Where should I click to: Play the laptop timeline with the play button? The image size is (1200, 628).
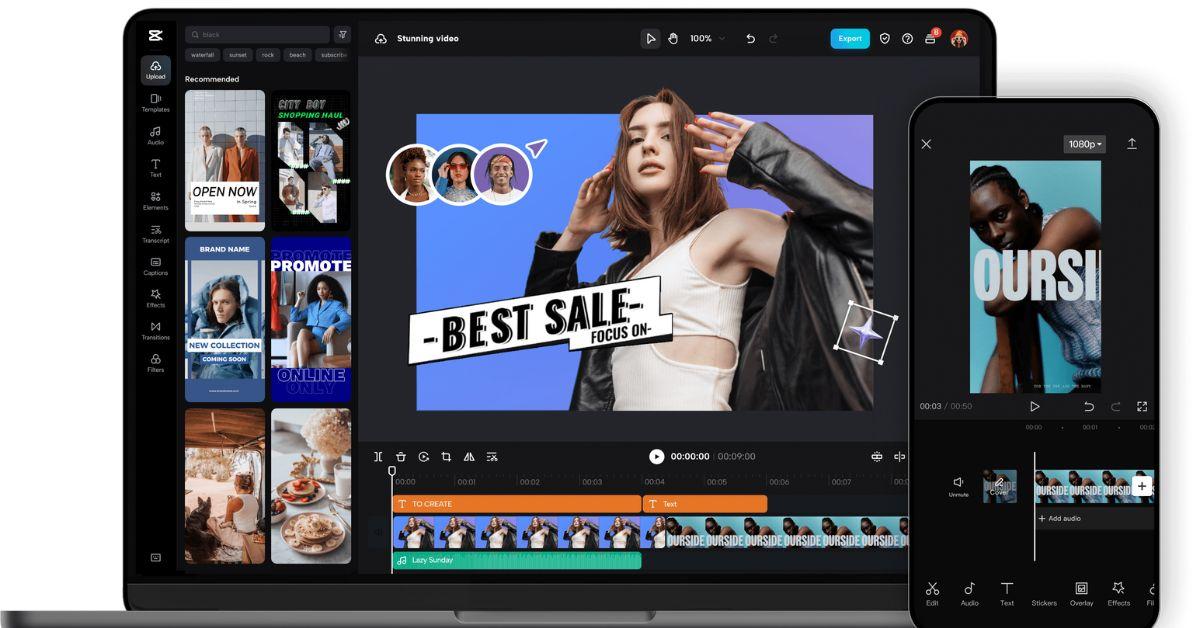[656, 457]
